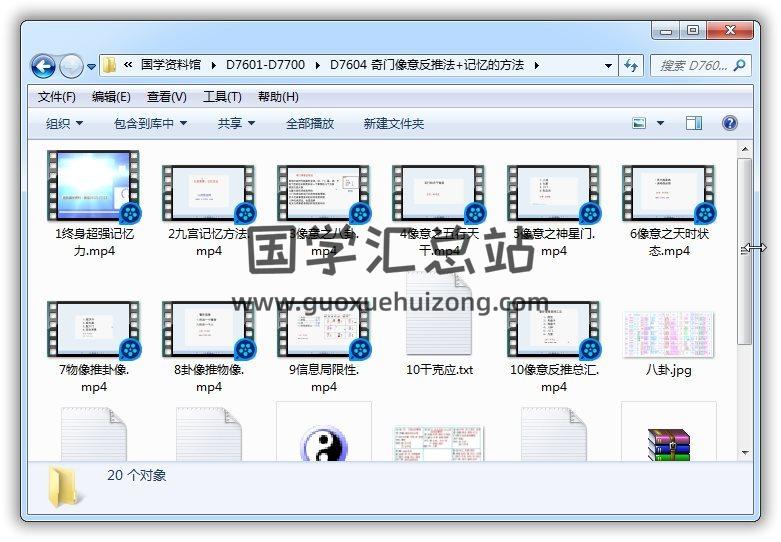781x542 pixels.
Task: Select video 10像意反推总汇.mp4
Action: click(554, 347)
